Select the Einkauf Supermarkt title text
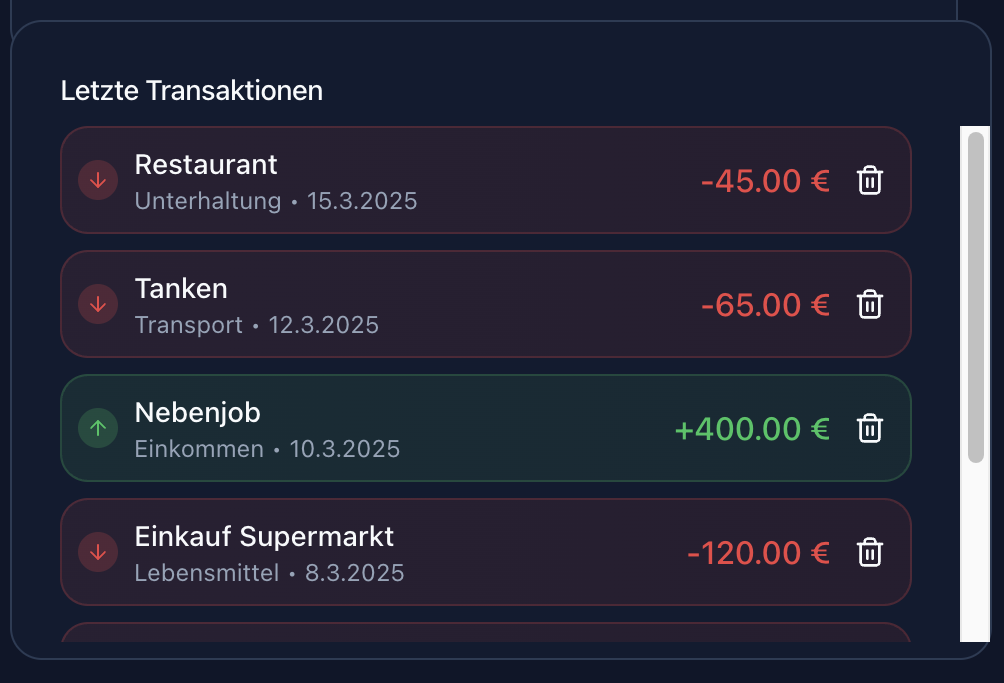Screen dimensions: 1004x683 click(x=264, y=536)
